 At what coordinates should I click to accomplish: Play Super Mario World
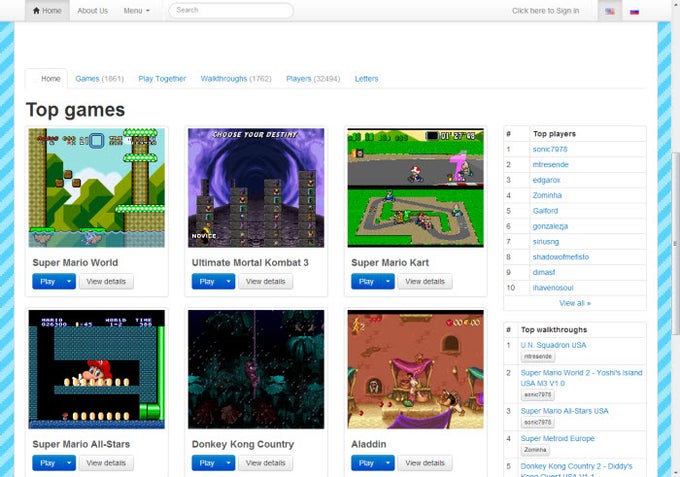(47, 281)
